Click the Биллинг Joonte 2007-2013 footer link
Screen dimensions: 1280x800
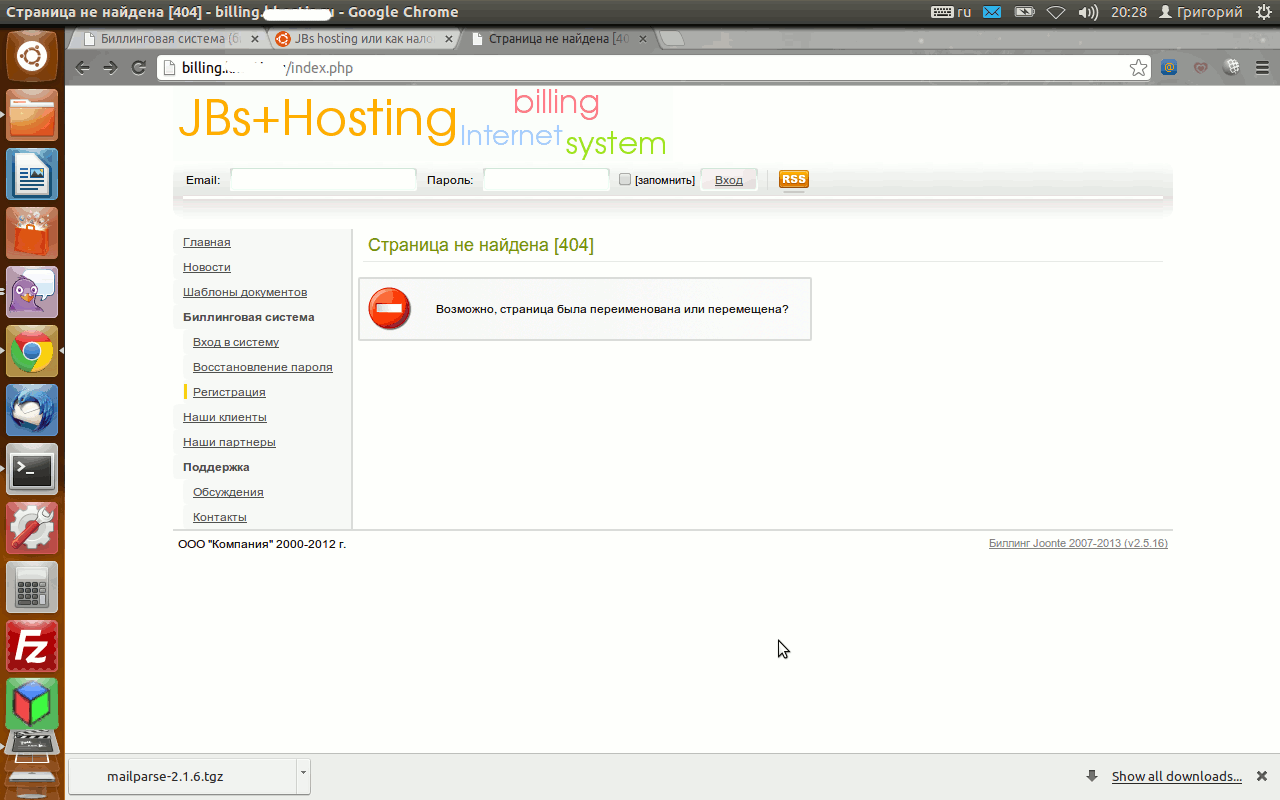coord(1078,544)
